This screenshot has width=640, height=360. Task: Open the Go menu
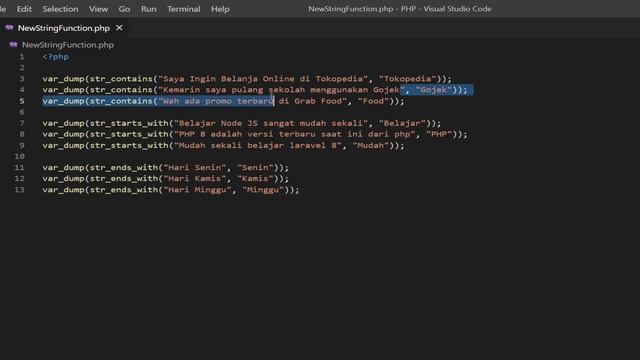(124, 9)
